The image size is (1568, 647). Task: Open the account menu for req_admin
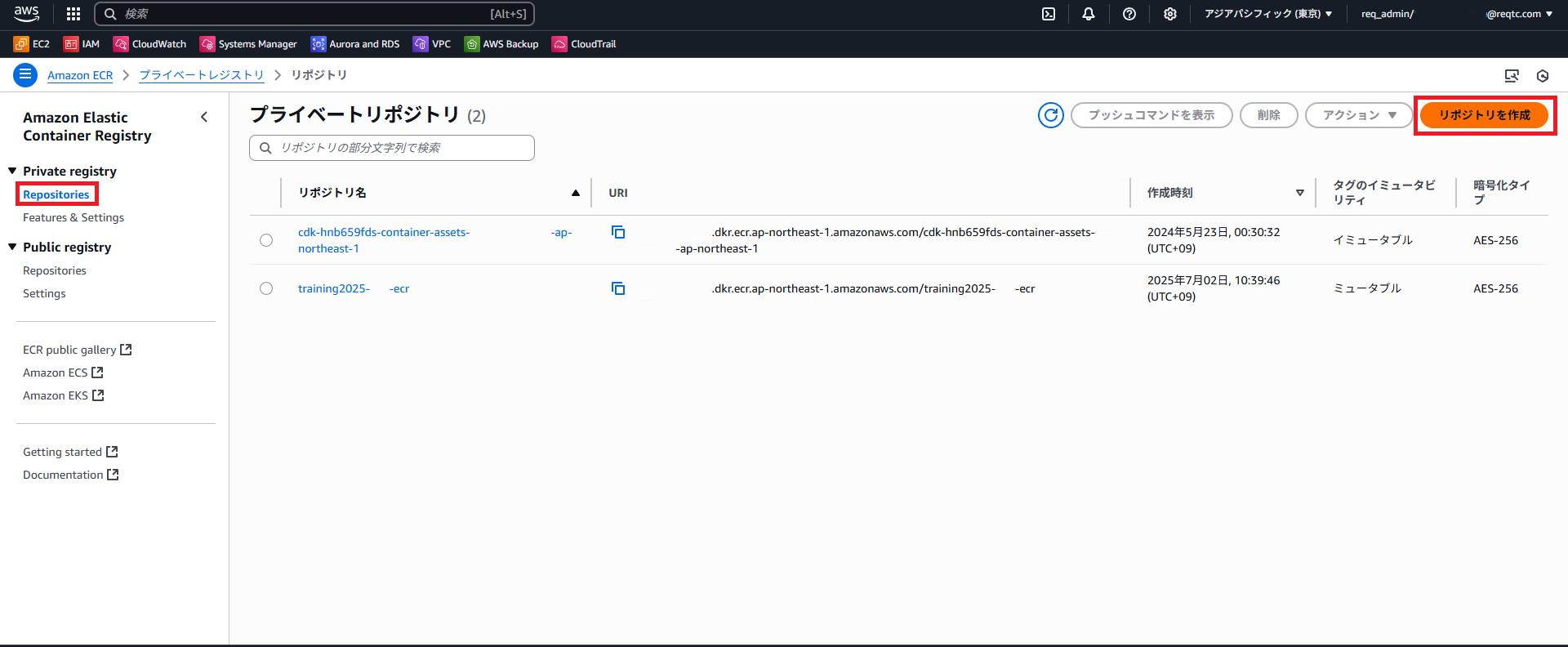click(1456, 14)
